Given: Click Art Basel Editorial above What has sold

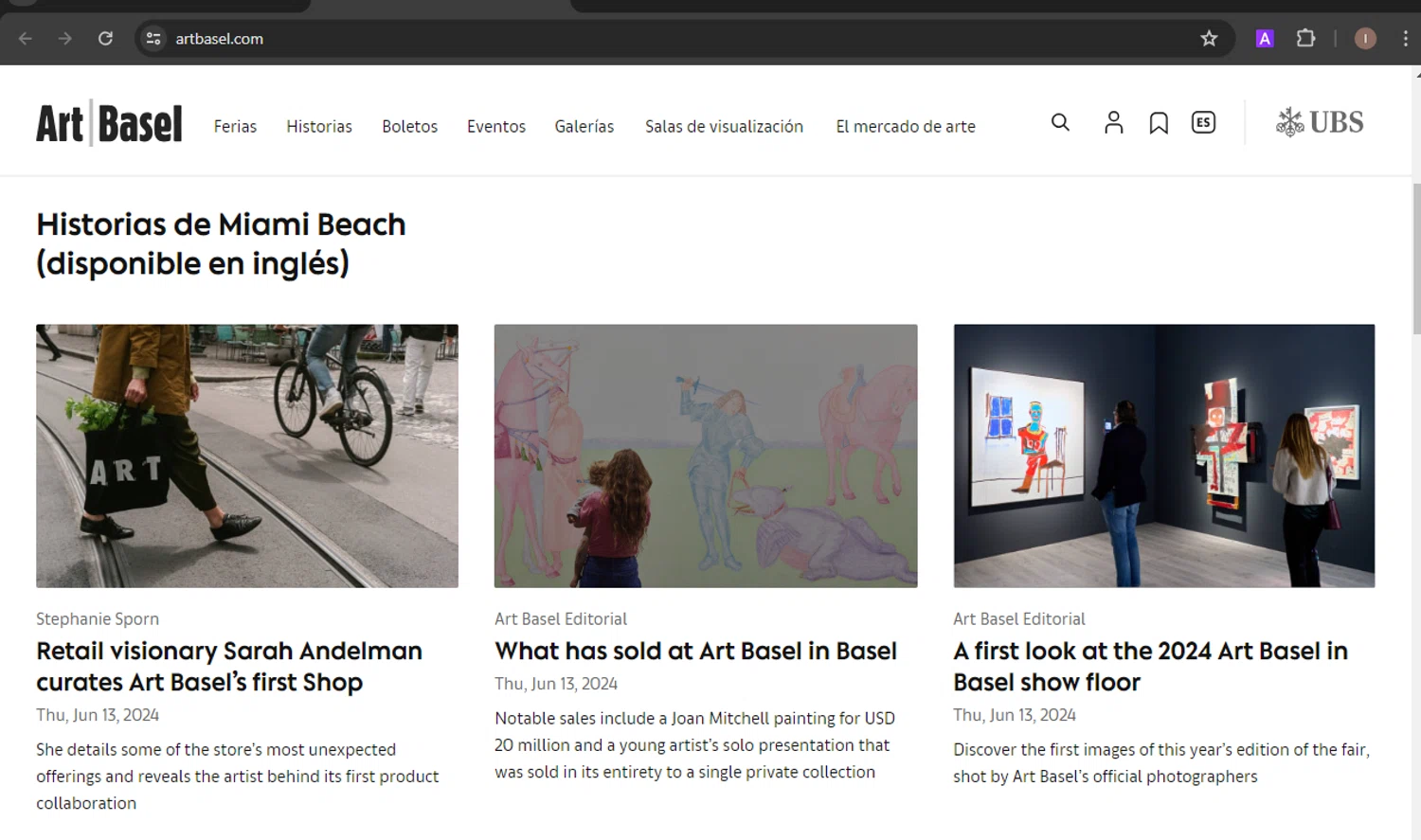Looking at the screenshot, I should click(561, 618).
